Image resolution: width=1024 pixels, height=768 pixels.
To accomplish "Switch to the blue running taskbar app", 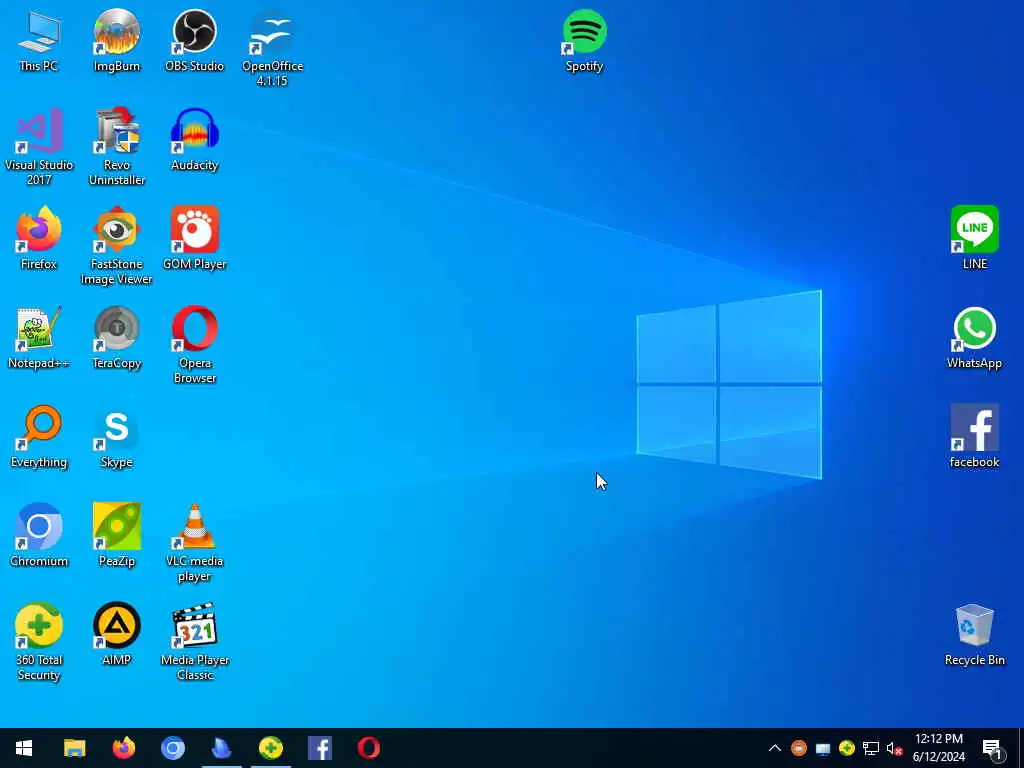I will pos(222,748).
